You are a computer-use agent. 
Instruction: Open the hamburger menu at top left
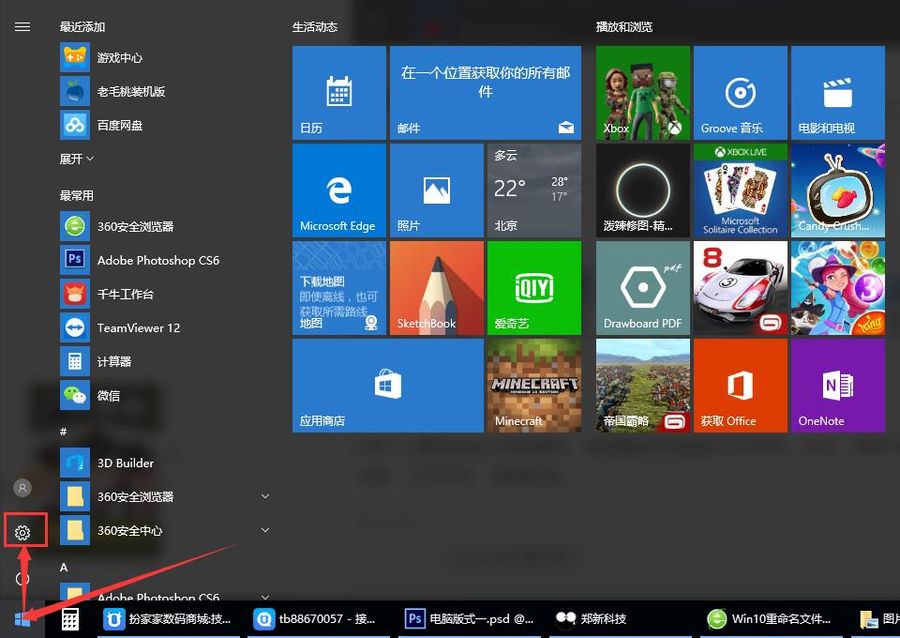coord(22,26)
